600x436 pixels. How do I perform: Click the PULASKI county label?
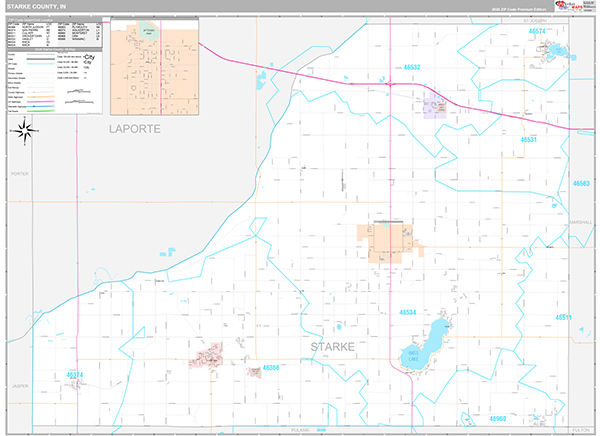coord(300,430)
